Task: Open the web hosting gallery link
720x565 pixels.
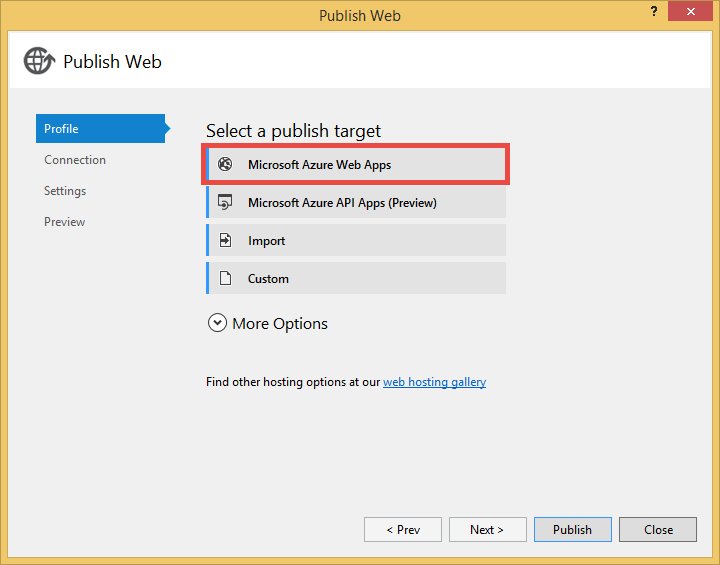Action: [434, 382]
